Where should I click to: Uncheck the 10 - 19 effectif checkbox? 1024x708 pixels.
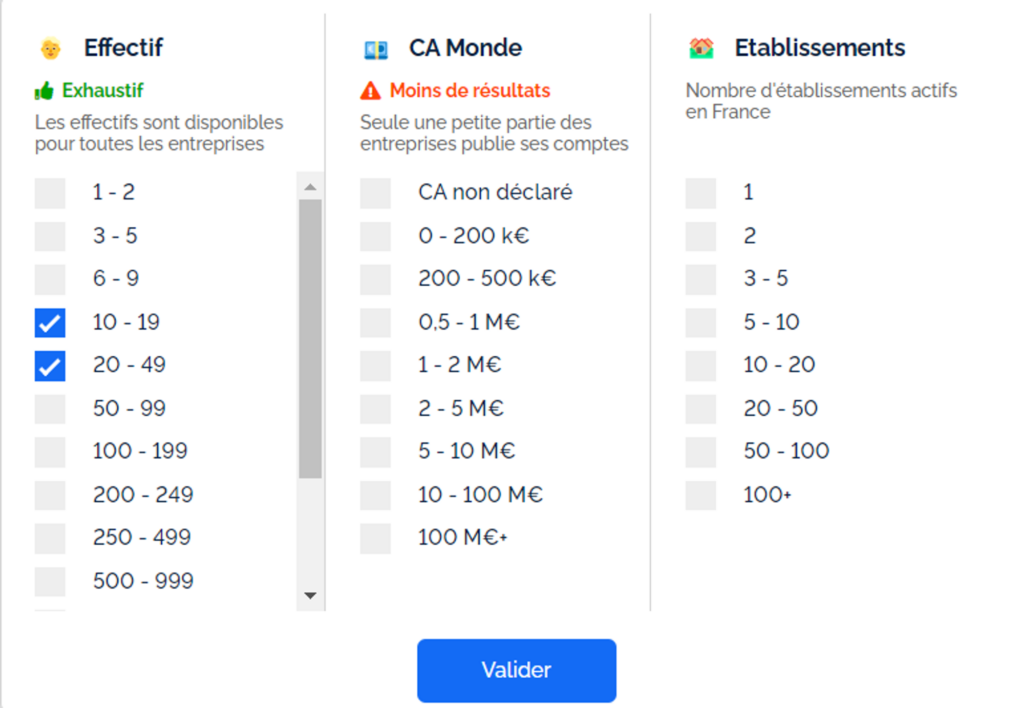(50, 323)
